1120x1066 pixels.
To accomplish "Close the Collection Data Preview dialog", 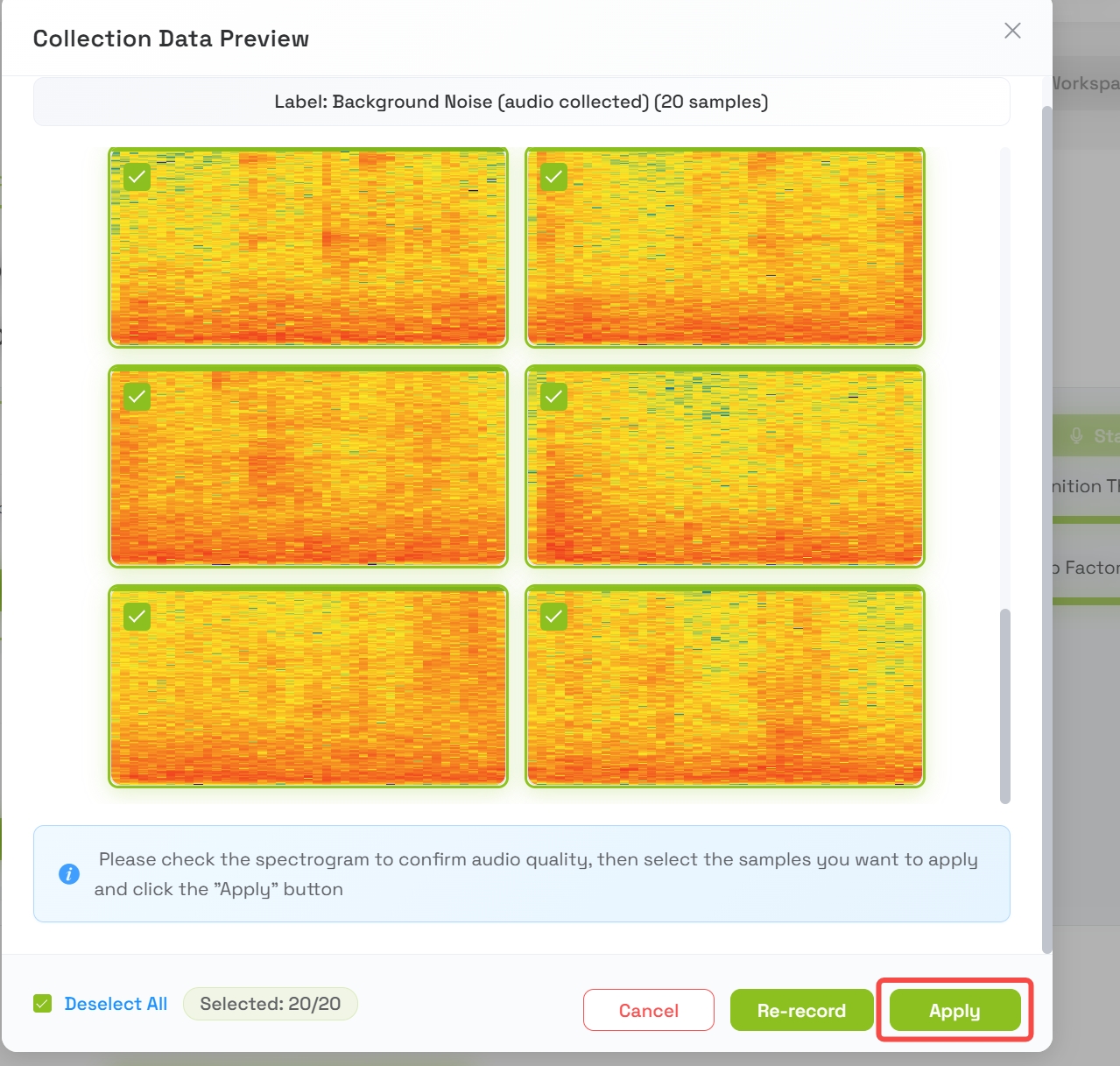I will [x=1012, y=31].
